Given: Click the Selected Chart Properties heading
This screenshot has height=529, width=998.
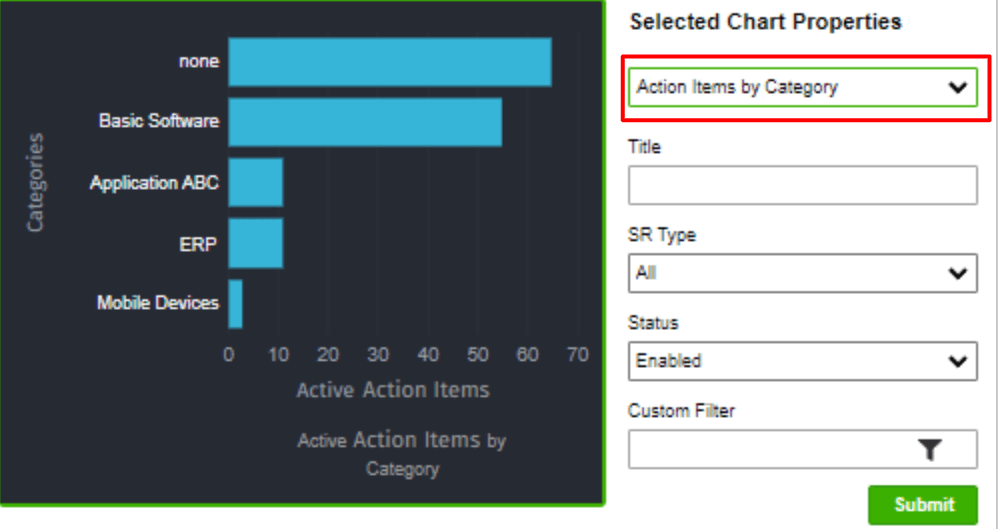Looking at the screenshot, I should point(766,22).
